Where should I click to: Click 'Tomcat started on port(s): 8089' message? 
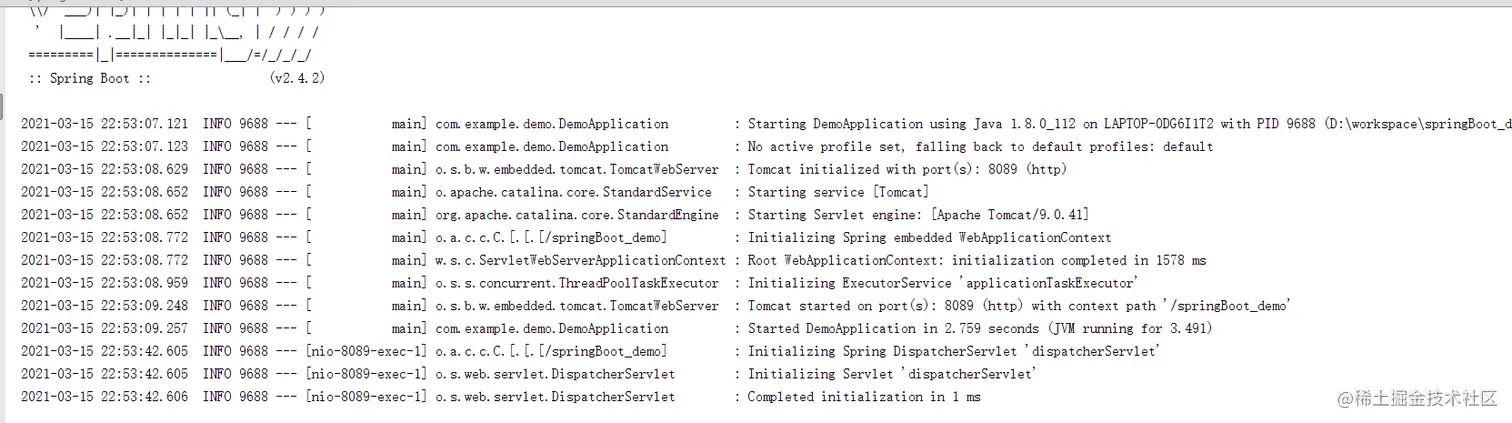[1018, 306]
